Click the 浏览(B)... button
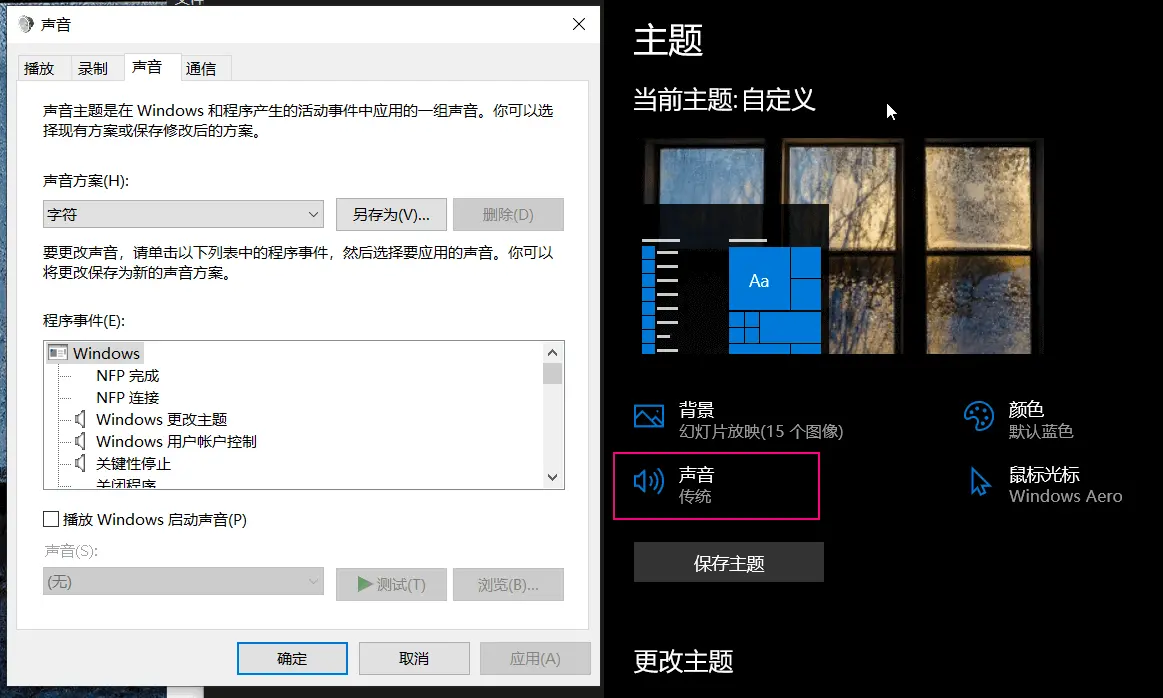 click(x=508, y=585)
